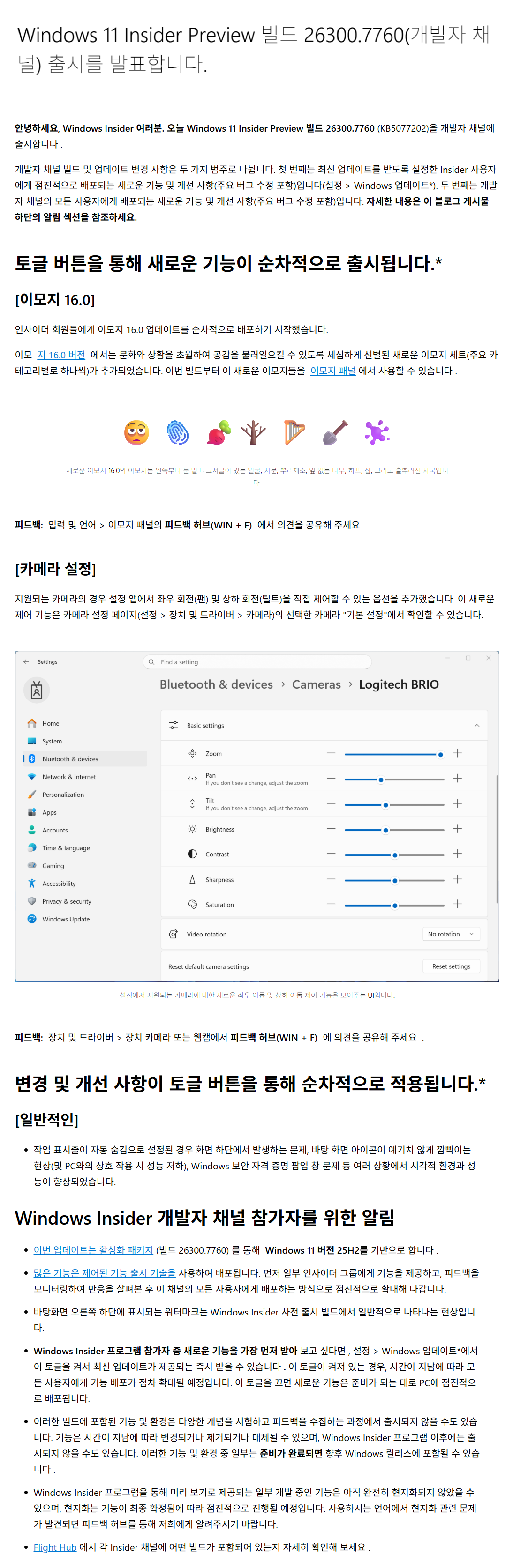Go to Home in the Settings sidebar
Screen dimensions: 513x1568
[85, 723]
